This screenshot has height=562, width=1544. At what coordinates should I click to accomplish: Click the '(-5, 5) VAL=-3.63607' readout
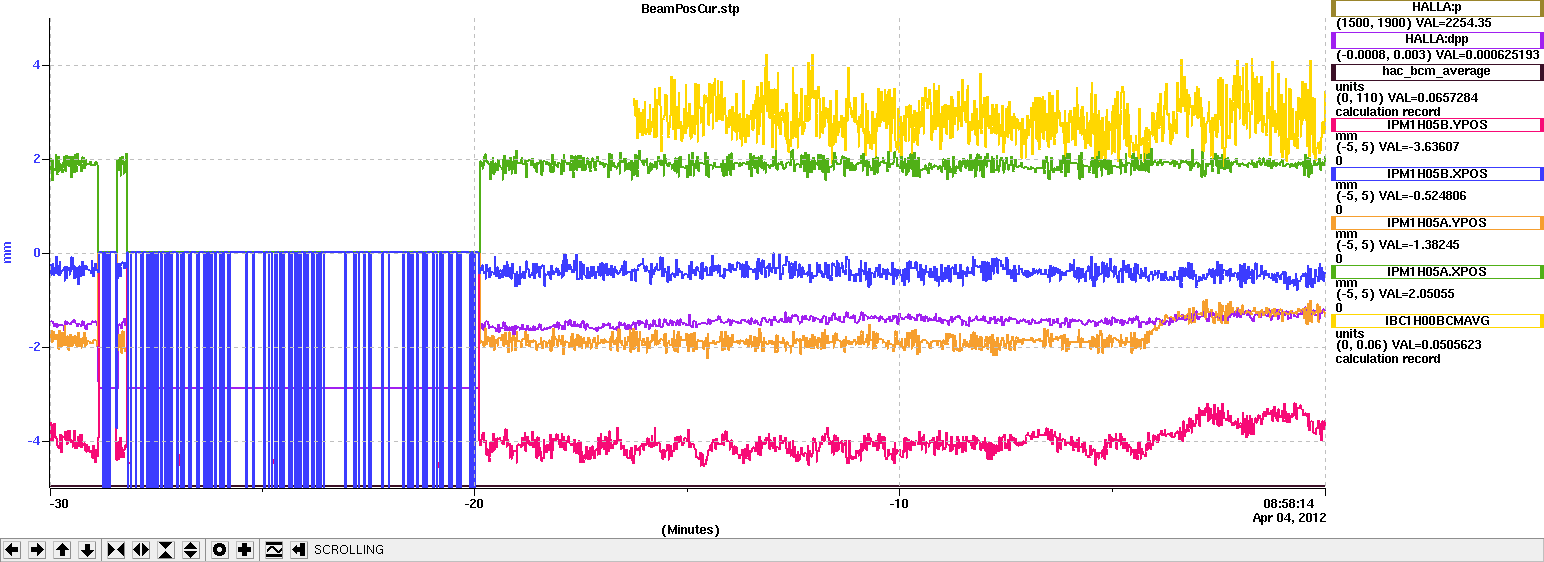[1397, 148]
